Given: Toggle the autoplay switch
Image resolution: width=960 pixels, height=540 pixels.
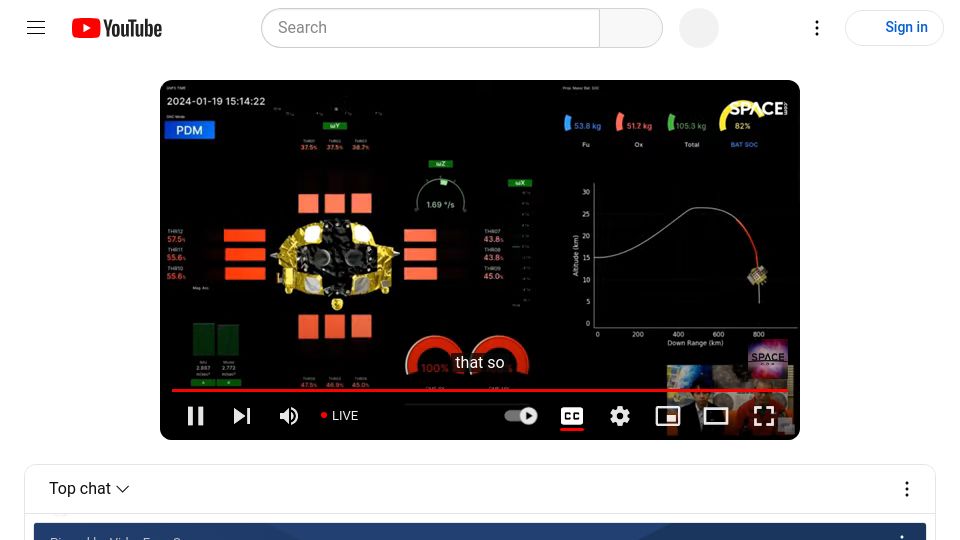Looking at the screenshot, I should 521,416.
